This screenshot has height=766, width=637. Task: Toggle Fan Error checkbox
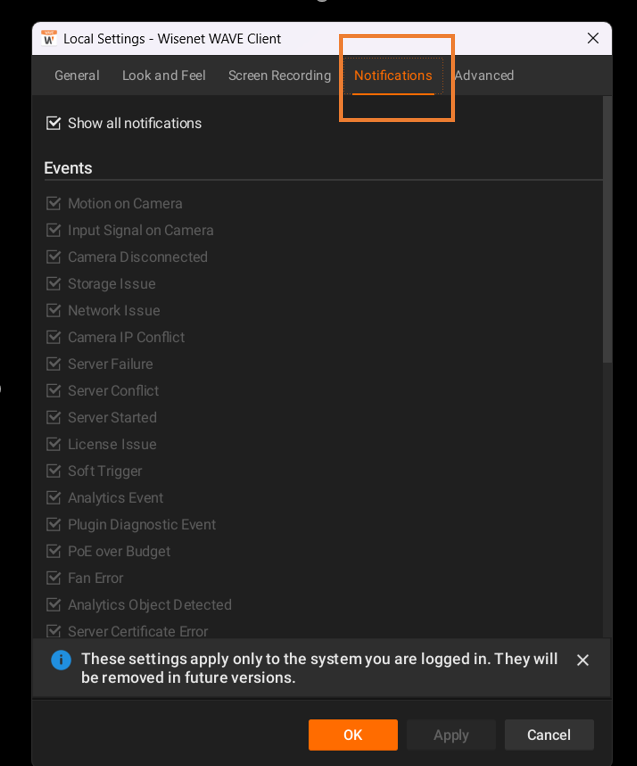point(54,578)
